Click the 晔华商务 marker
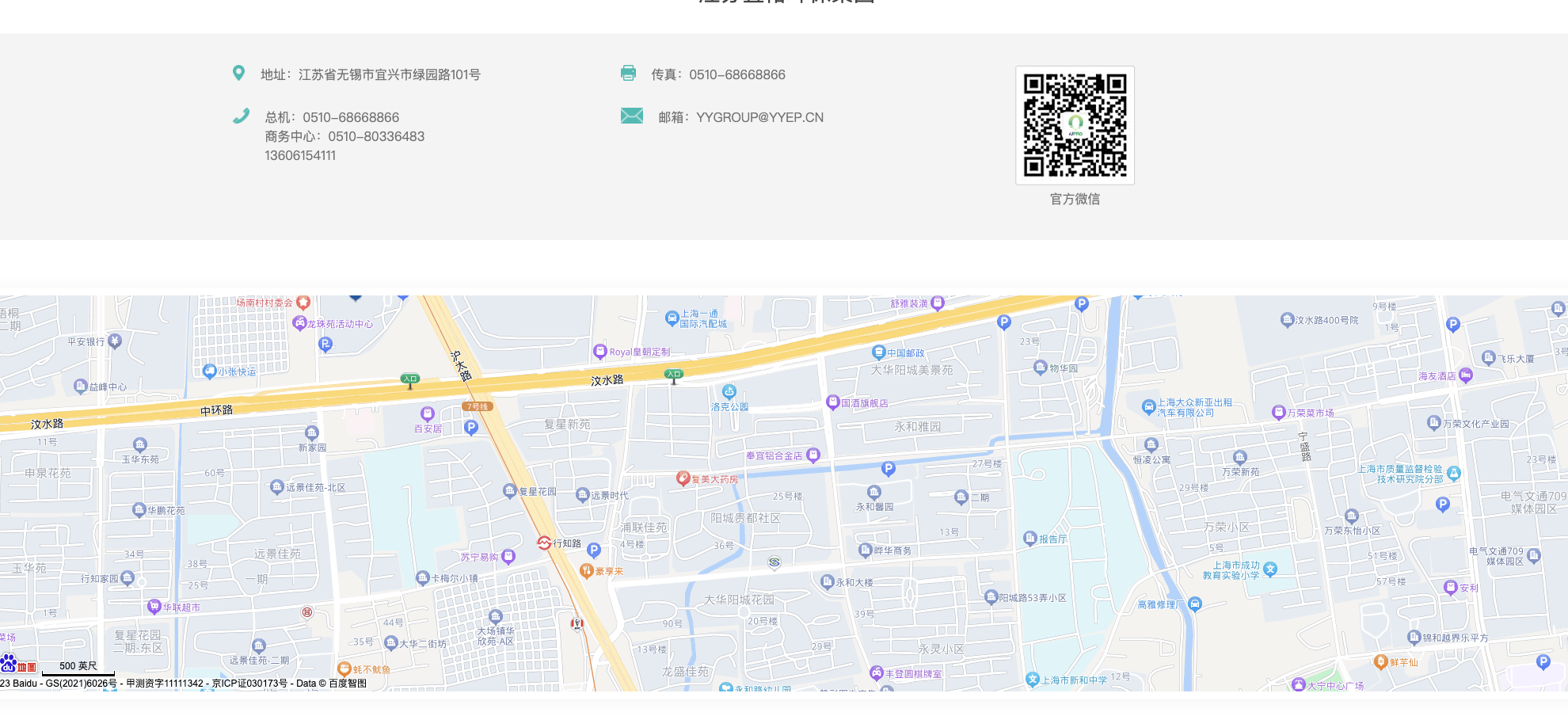The image size is (1568, 716). (866, 550)
